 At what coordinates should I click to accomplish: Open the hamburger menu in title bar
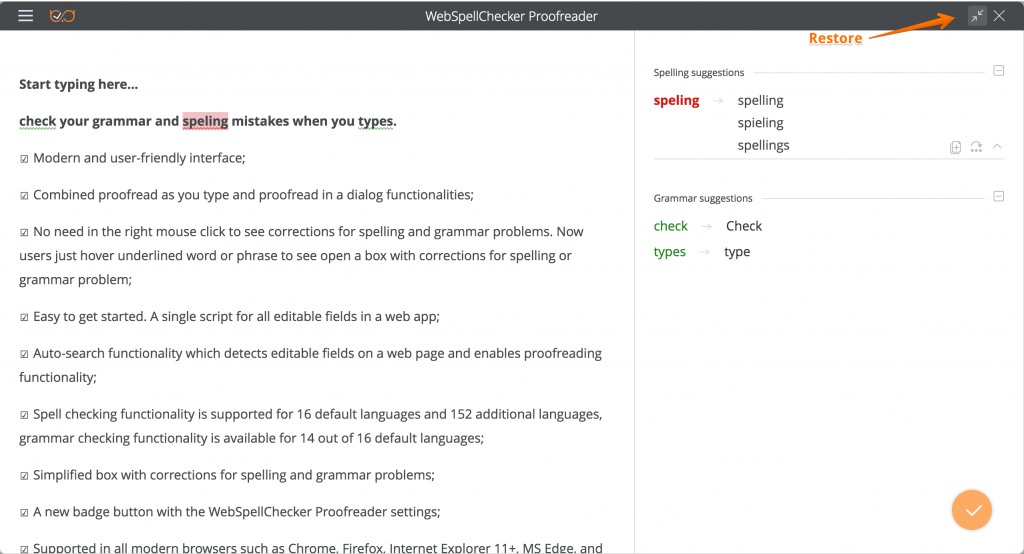(25, 16)
